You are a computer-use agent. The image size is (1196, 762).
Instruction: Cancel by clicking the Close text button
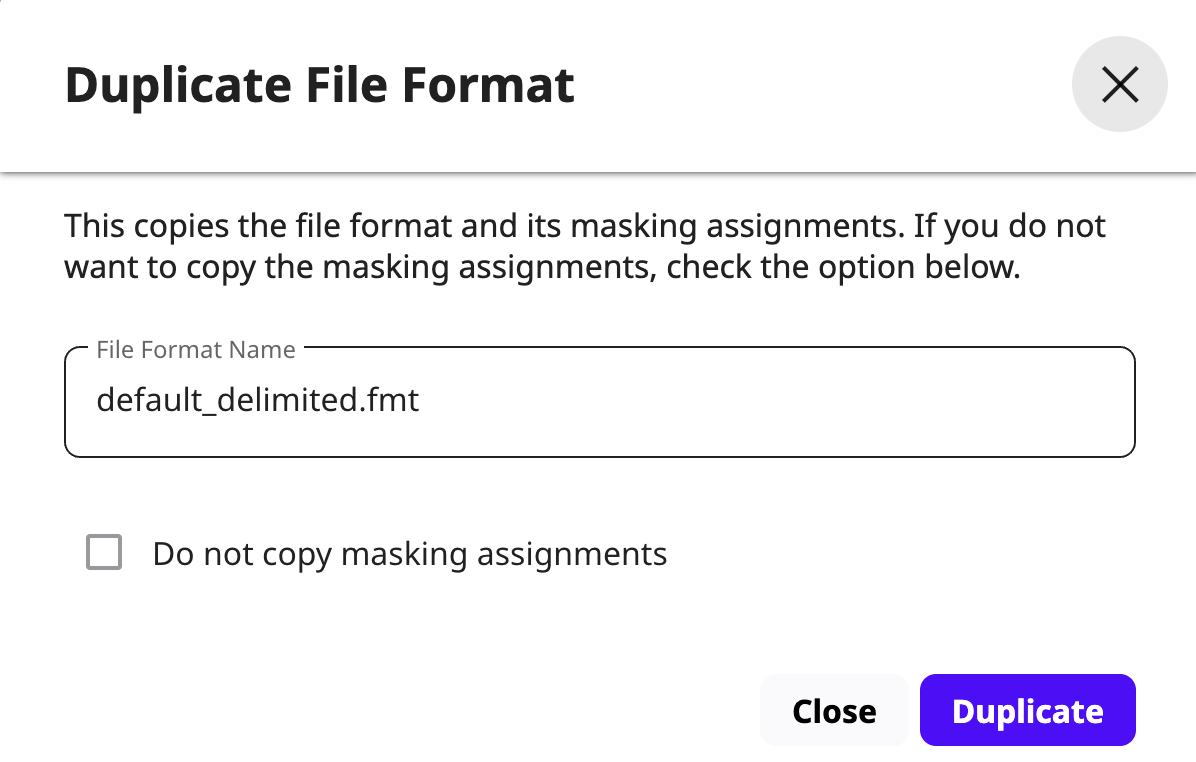pos(834,711)
